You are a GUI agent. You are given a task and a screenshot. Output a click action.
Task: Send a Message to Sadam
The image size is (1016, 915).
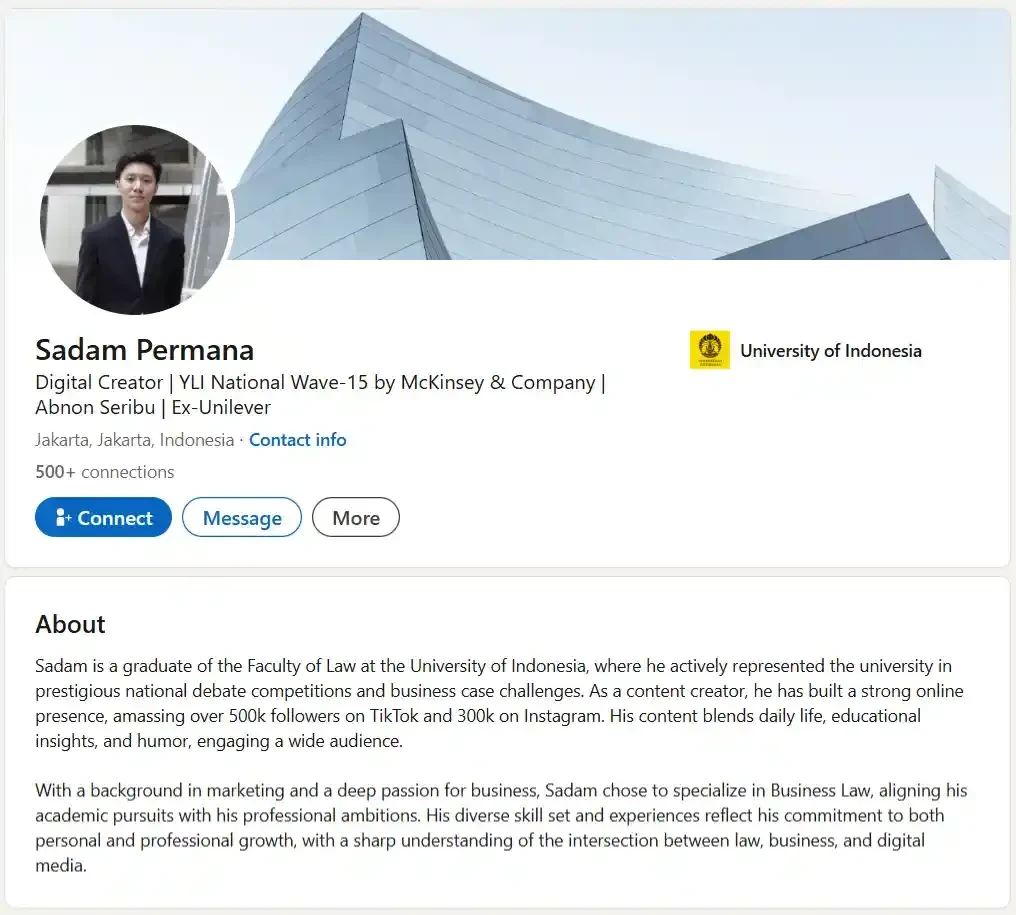click(x=241, y=517)
